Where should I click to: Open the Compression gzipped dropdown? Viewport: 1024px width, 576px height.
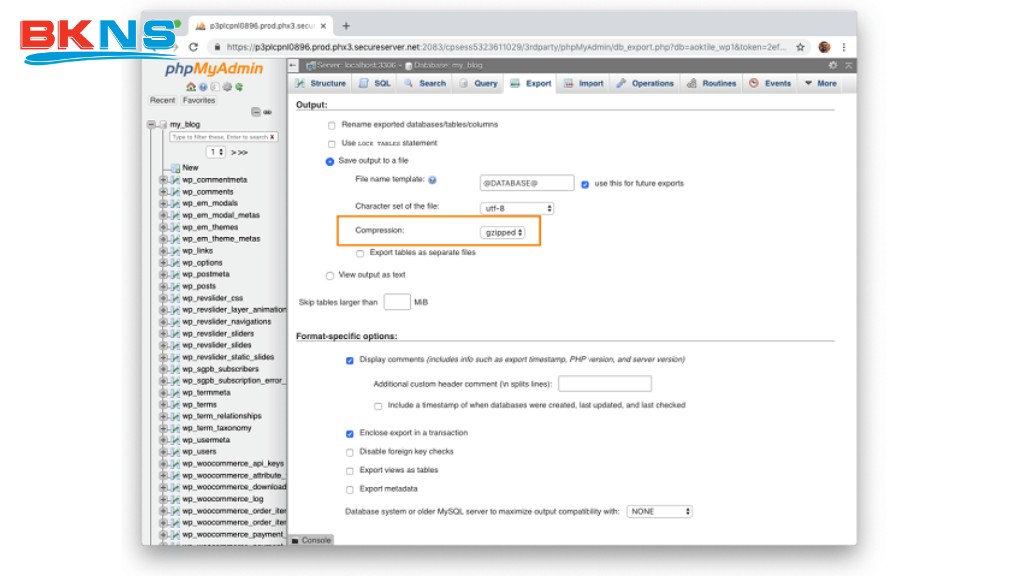coord(503,232)
